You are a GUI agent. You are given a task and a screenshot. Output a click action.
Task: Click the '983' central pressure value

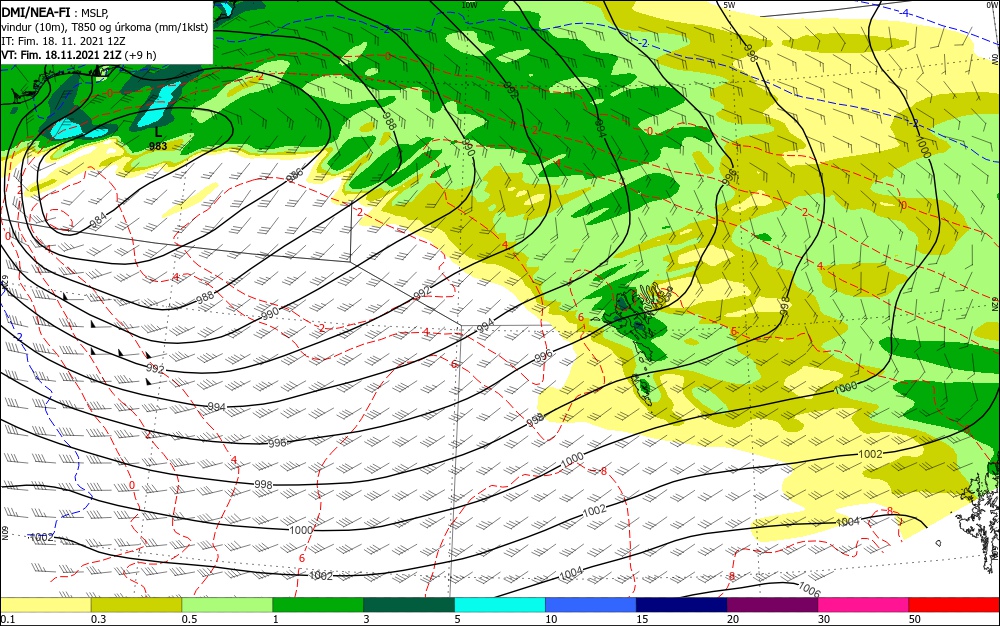pos(158,146)
